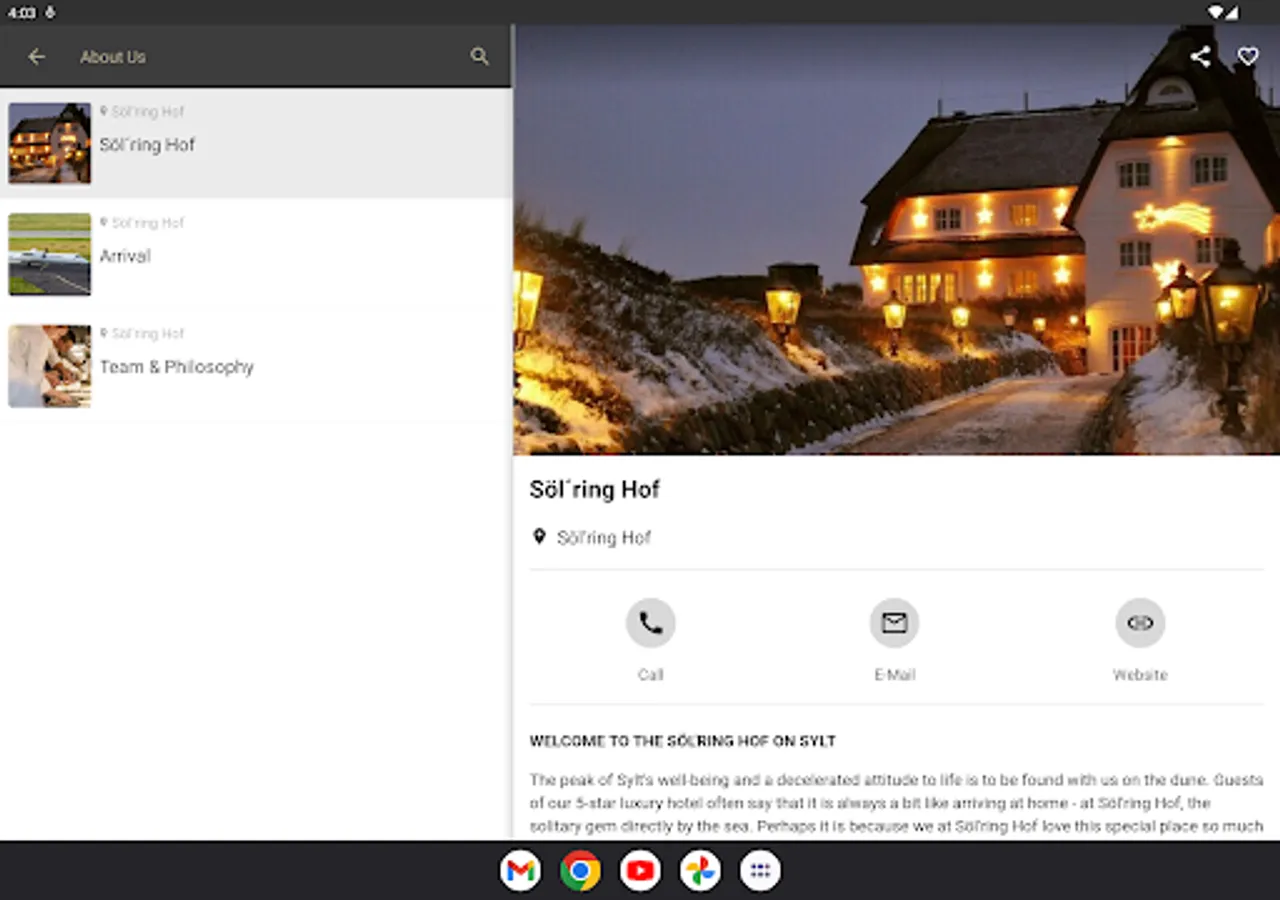Go back with the arrow icon
The image size is (1280, 900).
pyautogui.click(x=37, y=57)
